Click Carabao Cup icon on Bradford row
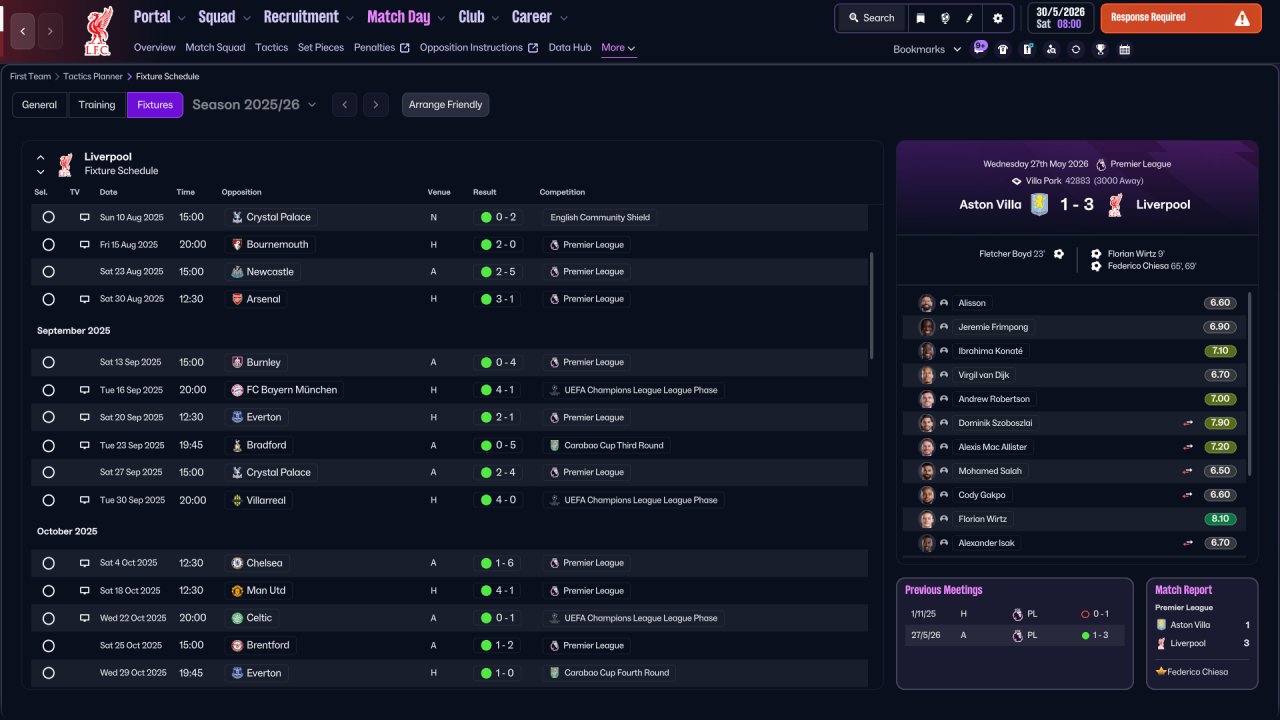 point(554,445)
